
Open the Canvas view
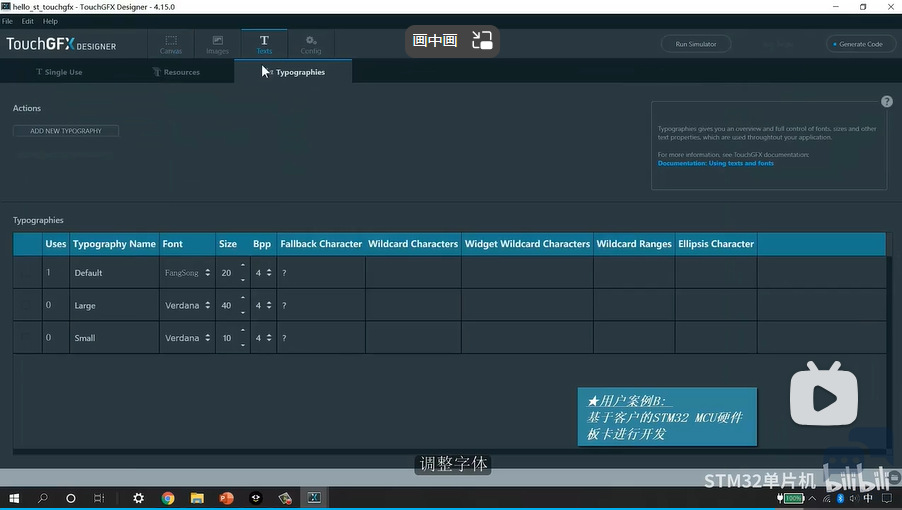click(x=171, y=44)
